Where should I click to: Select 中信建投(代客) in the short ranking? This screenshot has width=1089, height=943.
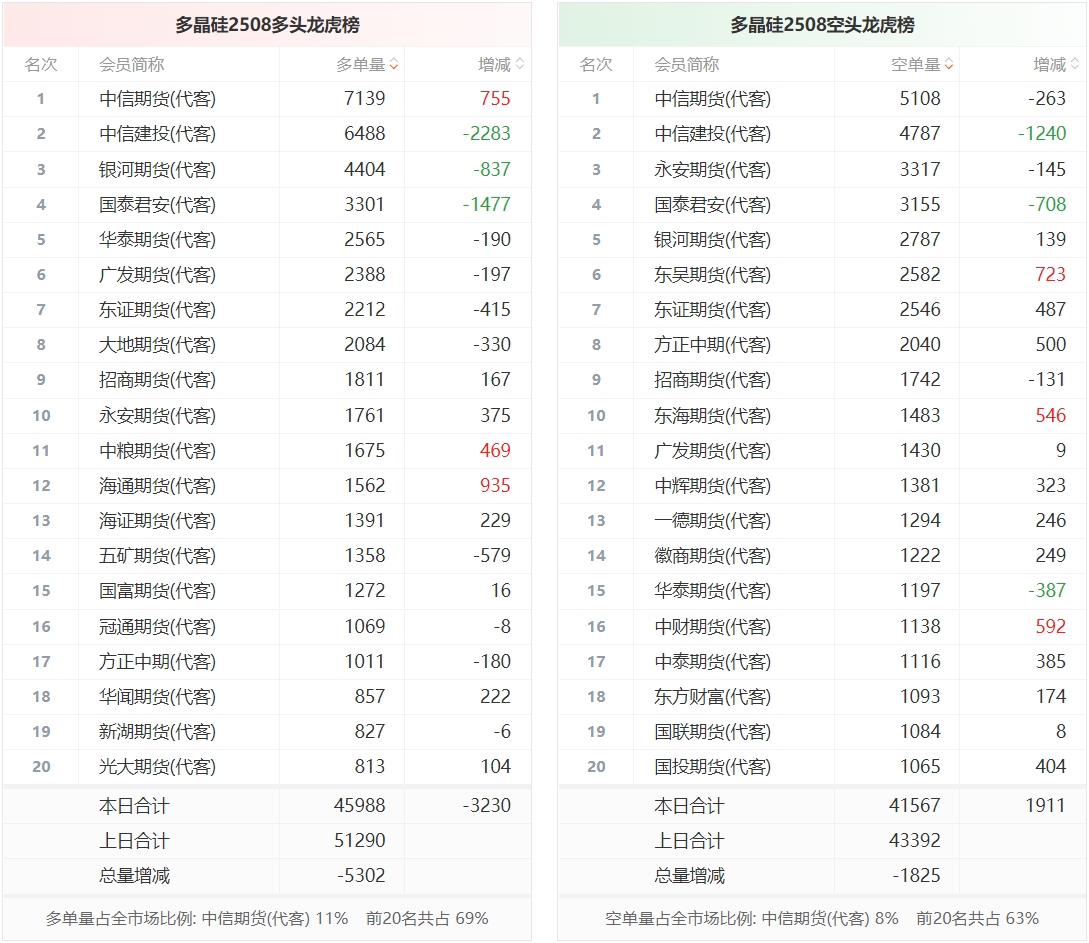click(713, 133)
